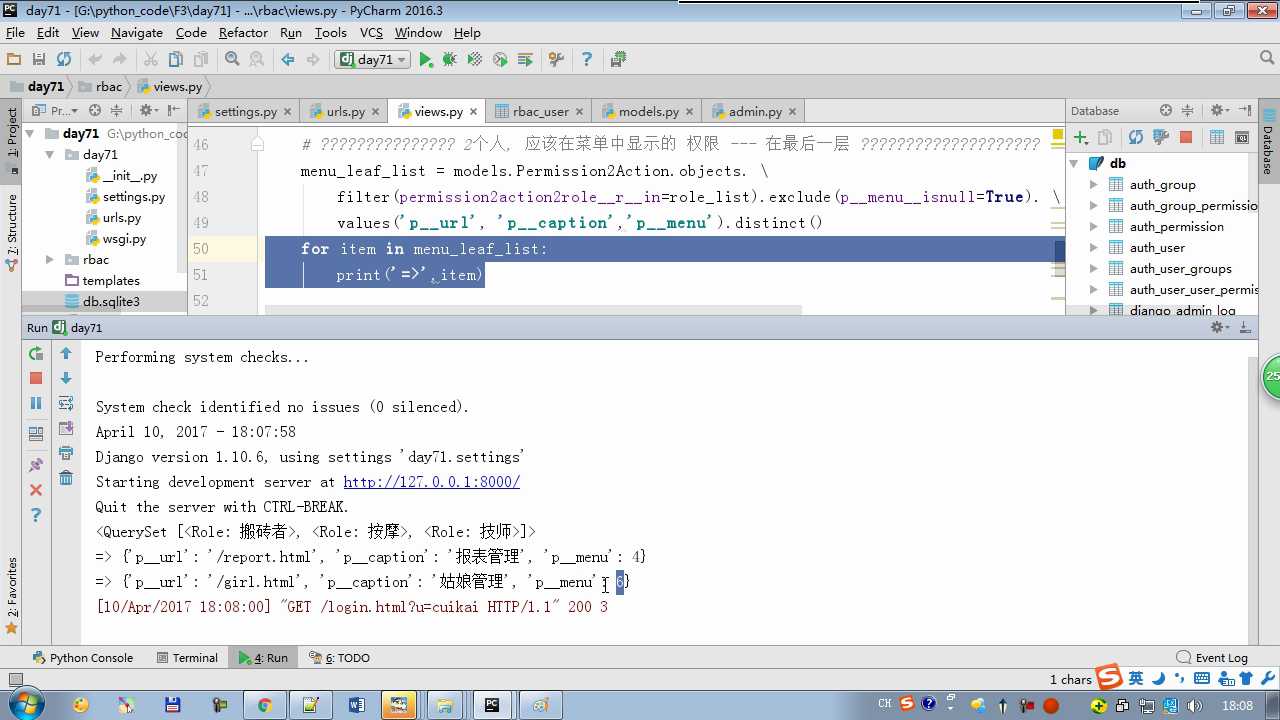Image resolution: width=1280 pixels, height=720 pixels.
Task: Click the Cut scissors toolbar icon
Action: tap(151, 60)
